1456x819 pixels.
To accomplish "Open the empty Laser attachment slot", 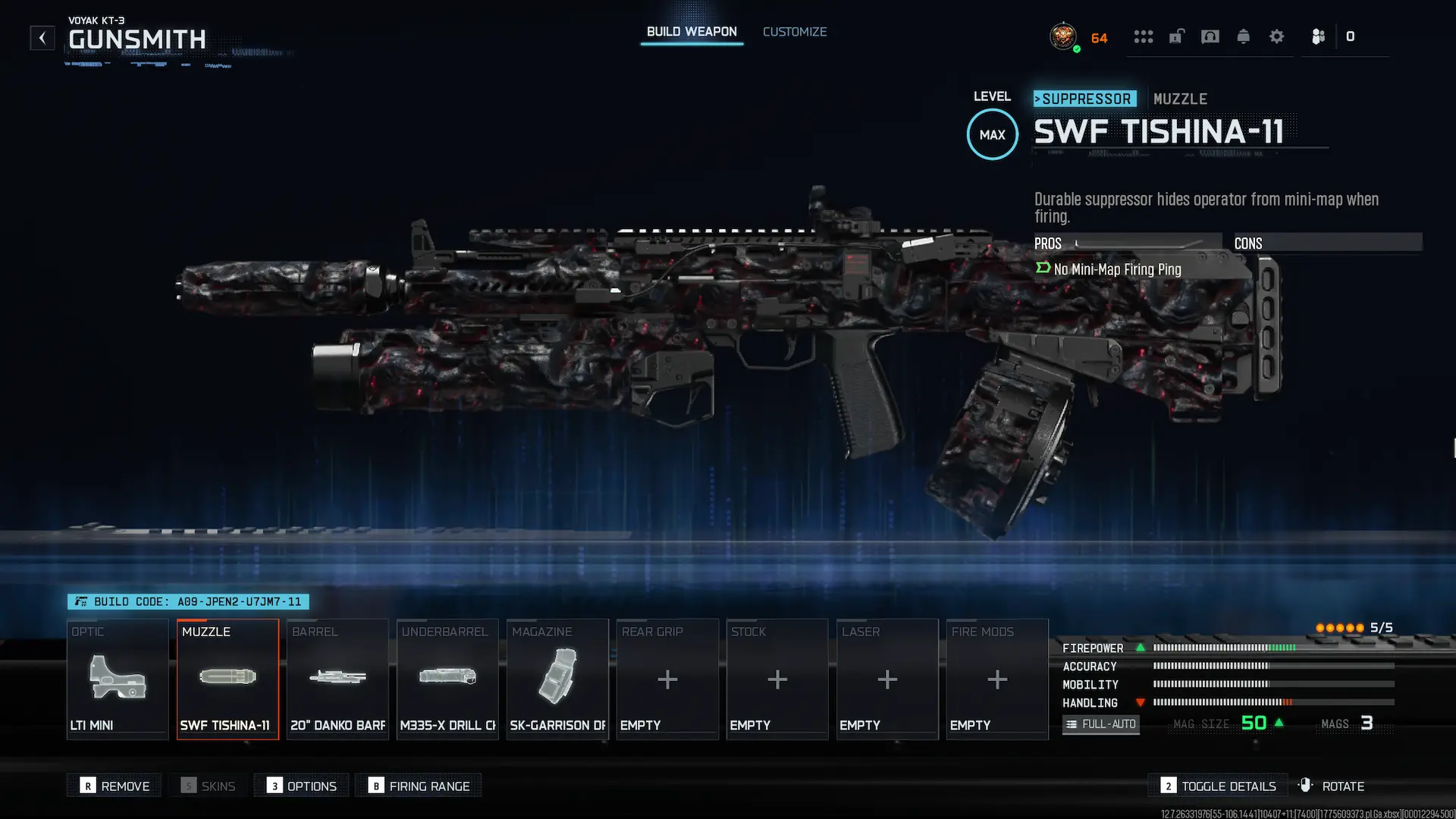I will (887, 679).
